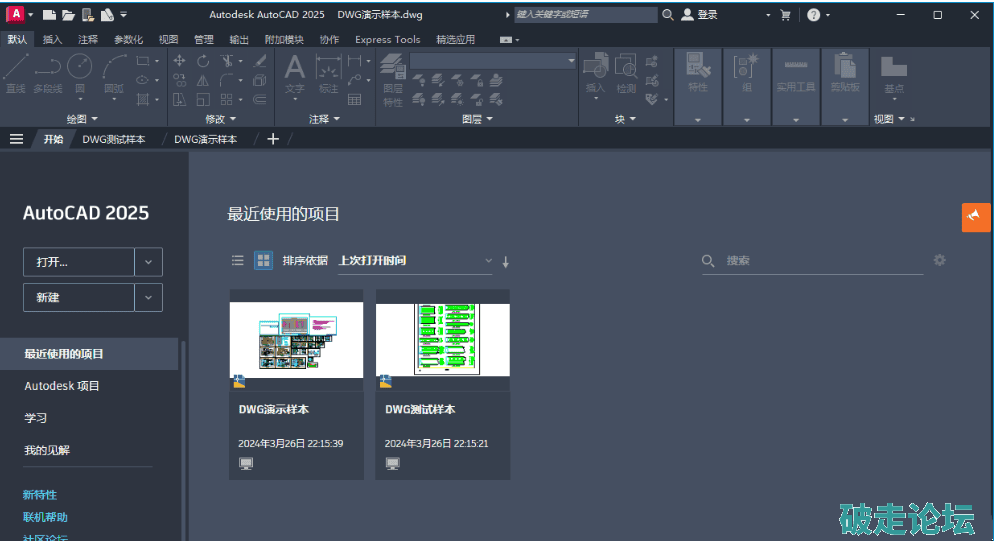994x541 pixels.
Task: Switch to list view of recent items
Action: click(238, 261)
